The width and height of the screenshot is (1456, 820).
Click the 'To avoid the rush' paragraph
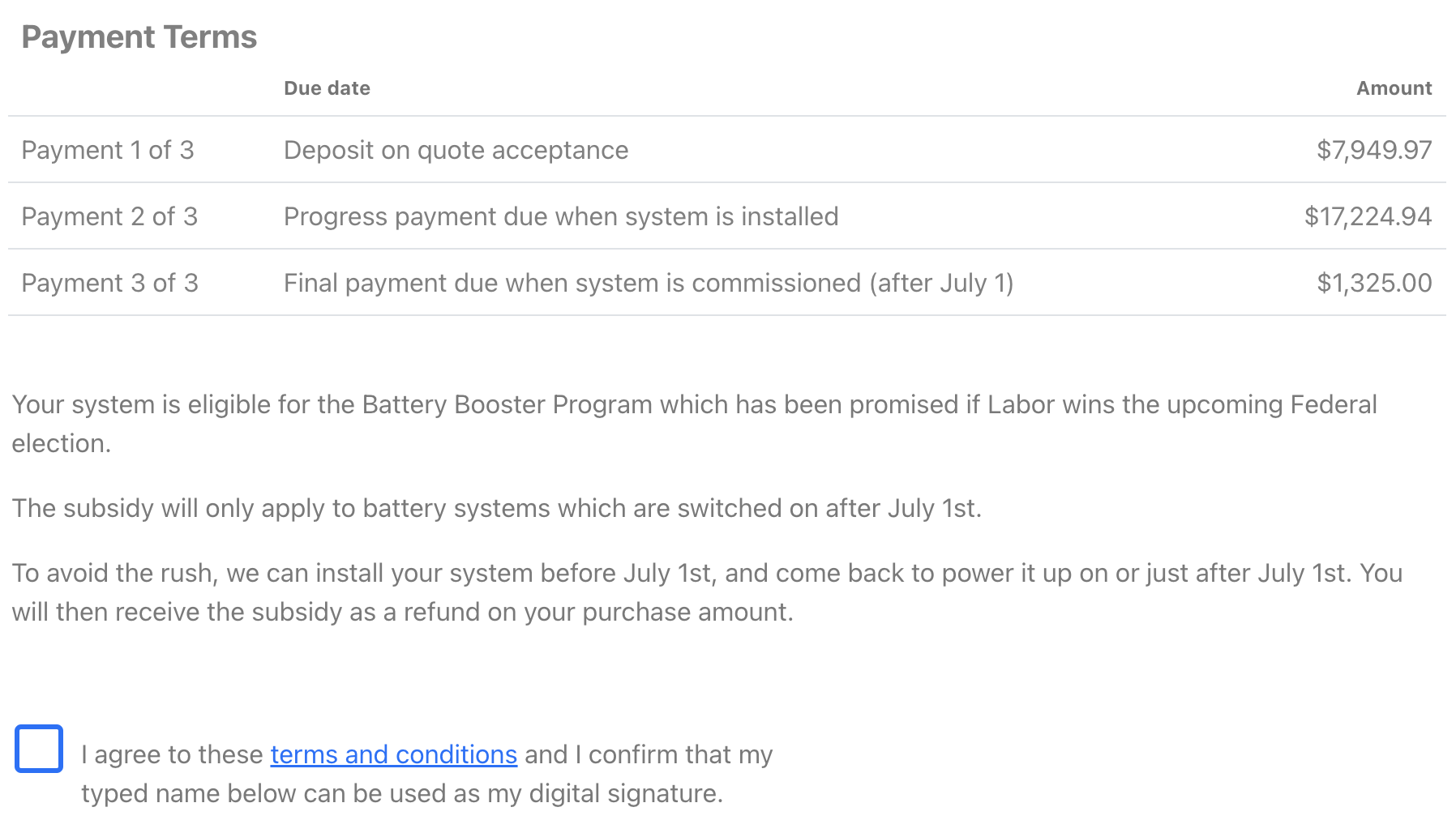pyautogui.click(x=705, y=573)
